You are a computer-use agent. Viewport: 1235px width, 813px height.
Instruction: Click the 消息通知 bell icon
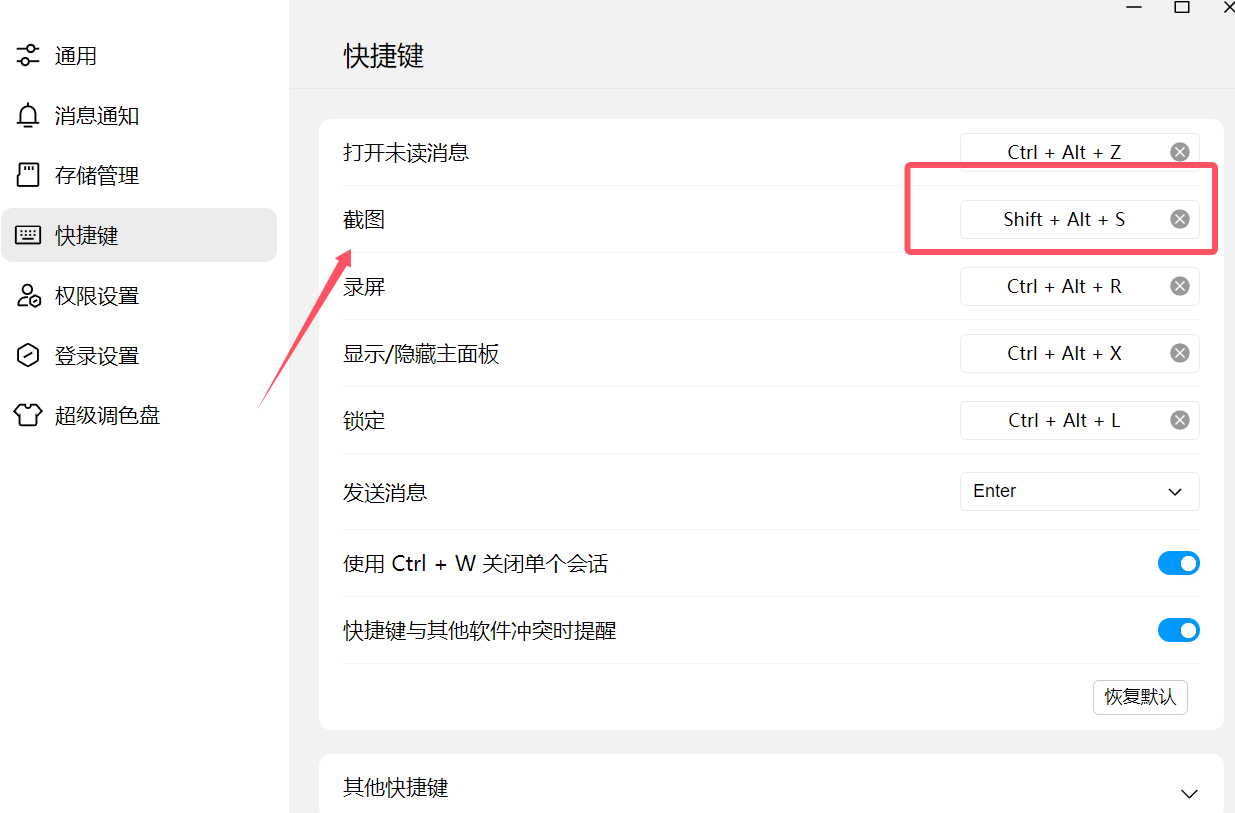point(28,116)
